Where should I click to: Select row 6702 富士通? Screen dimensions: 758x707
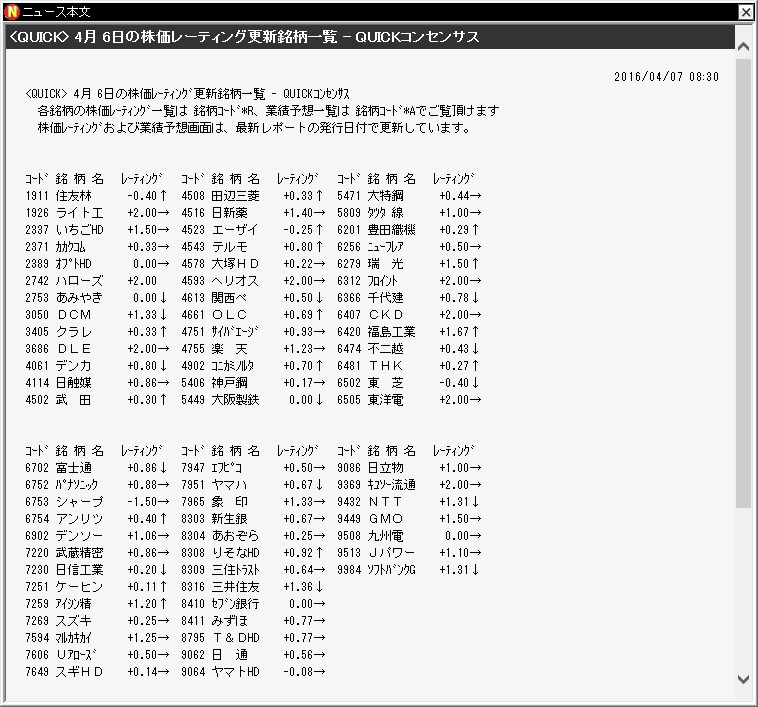click(x=97, y=468)
